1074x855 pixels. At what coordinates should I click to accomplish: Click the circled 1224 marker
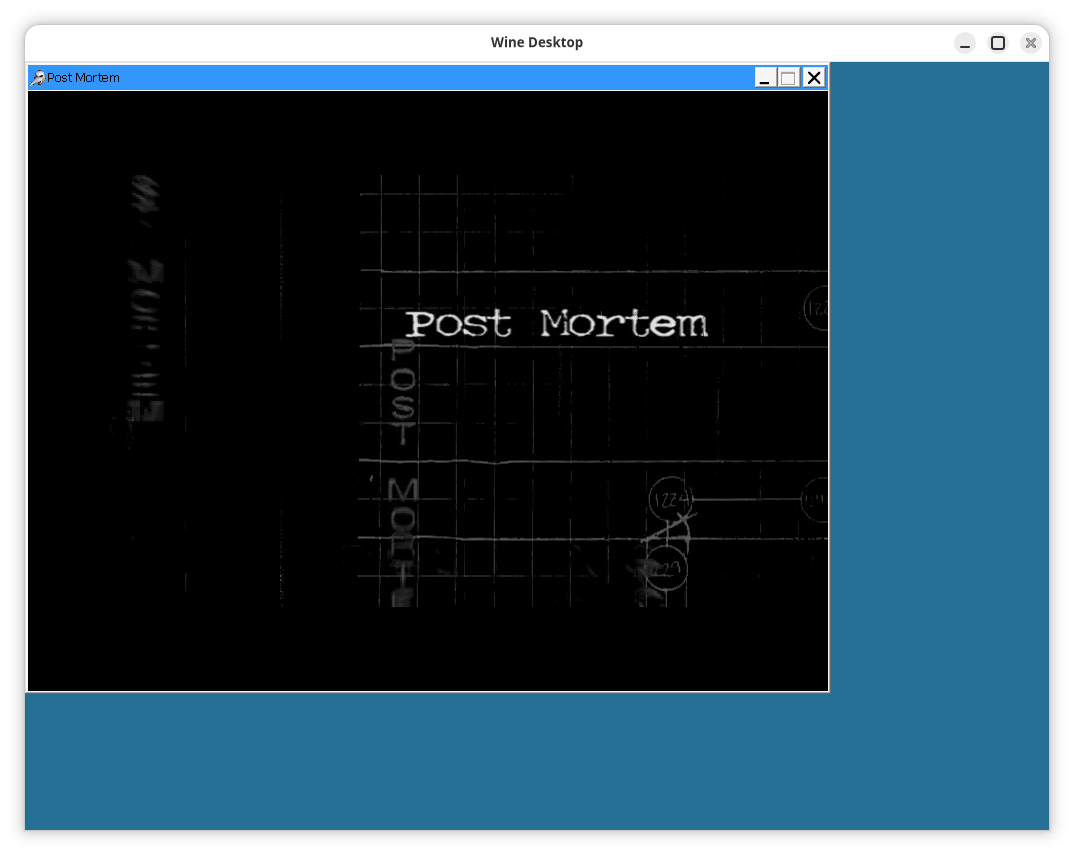[x=670, y=498]
